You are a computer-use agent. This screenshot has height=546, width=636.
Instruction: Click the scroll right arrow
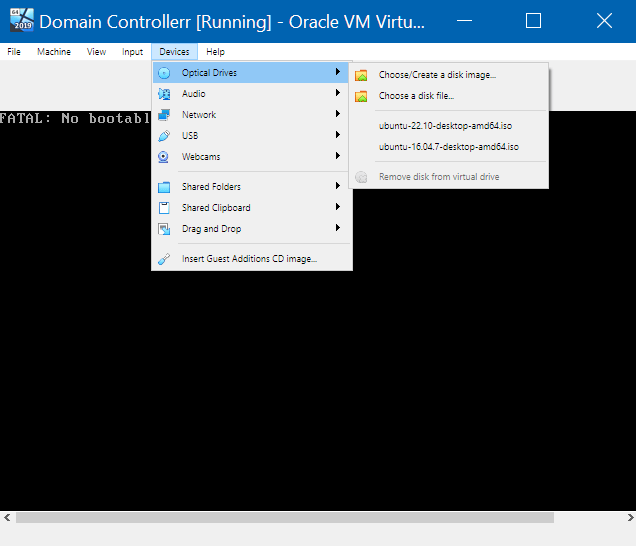tap(630, 518)
